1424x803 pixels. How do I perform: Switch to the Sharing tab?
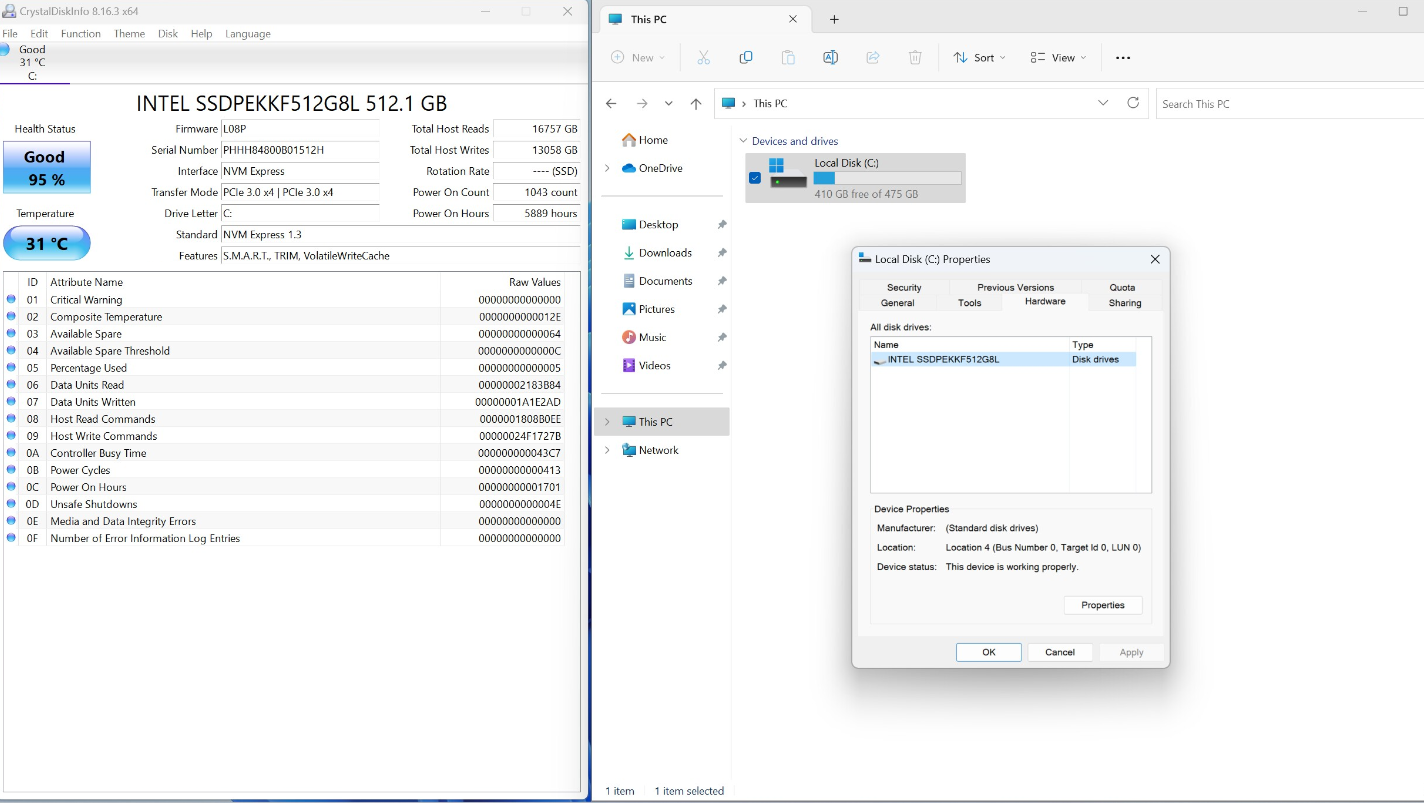tap(1125, 302)
